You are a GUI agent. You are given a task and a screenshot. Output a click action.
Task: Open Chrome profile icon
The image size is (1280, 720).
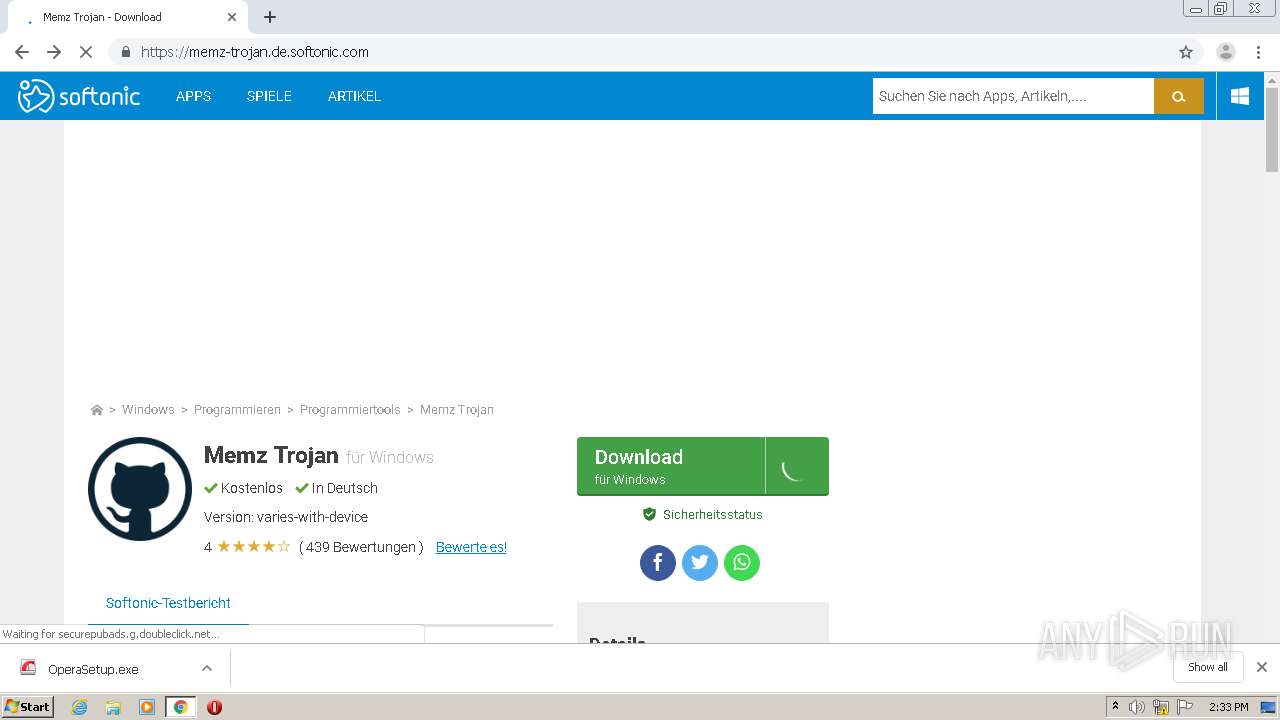[1225, 52]
